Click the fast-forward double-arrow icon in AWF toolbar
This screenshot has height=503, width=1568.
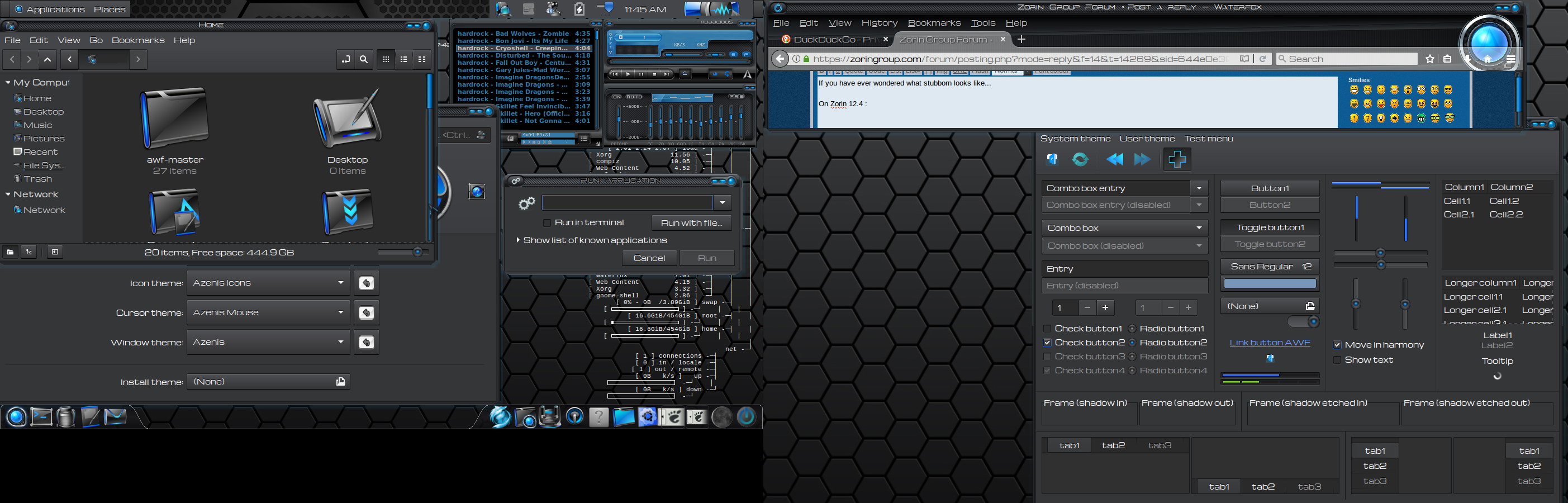tap(1143, 159)
